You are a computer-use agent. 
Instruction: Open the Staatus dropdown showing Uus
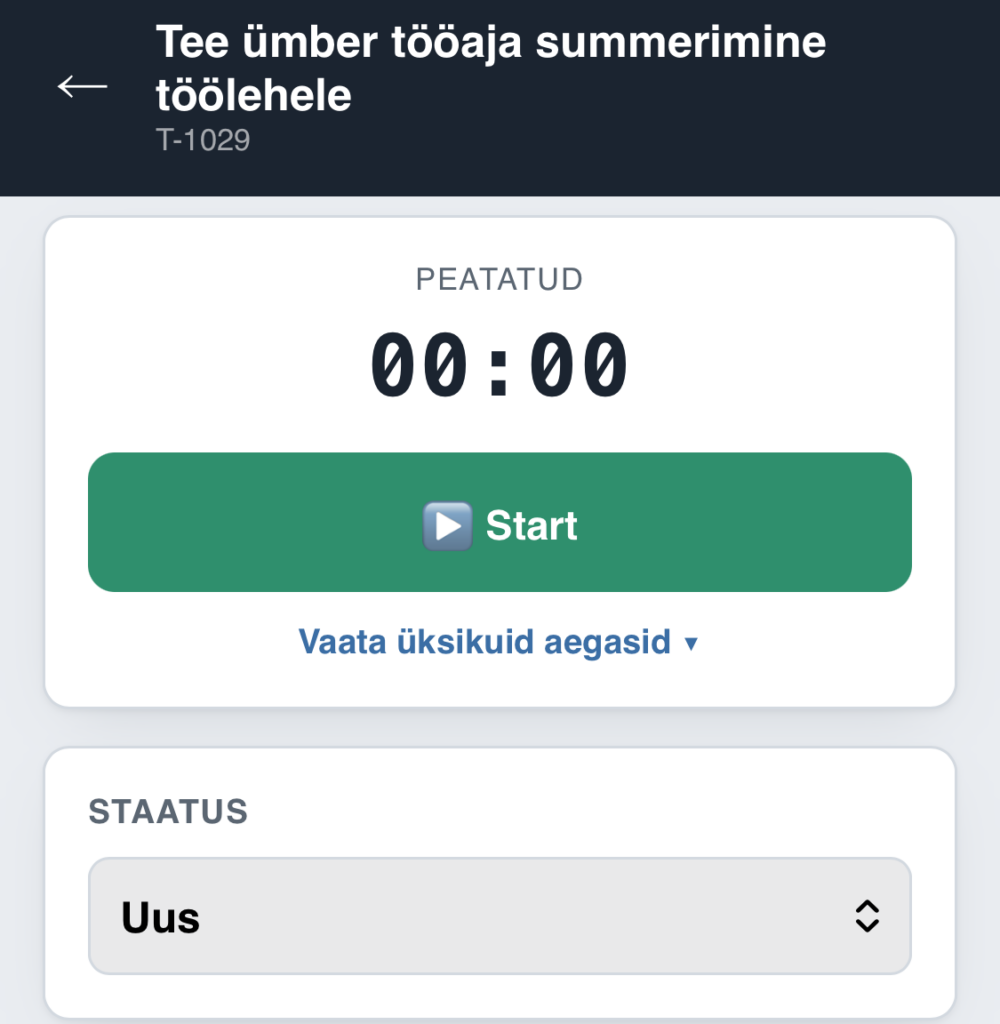(x=500, y=916)
